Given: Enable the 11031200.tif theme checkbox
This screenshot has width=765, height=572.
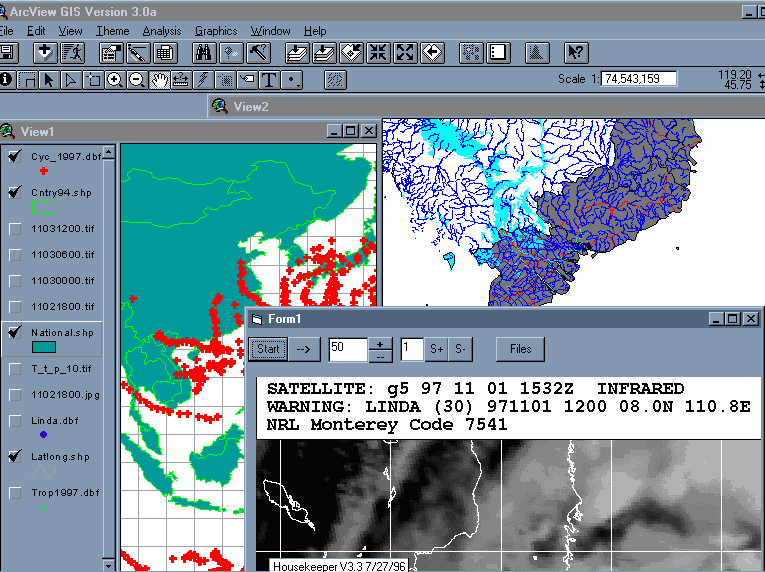Looking at the screenshot, I should click(x=15, y=229).
